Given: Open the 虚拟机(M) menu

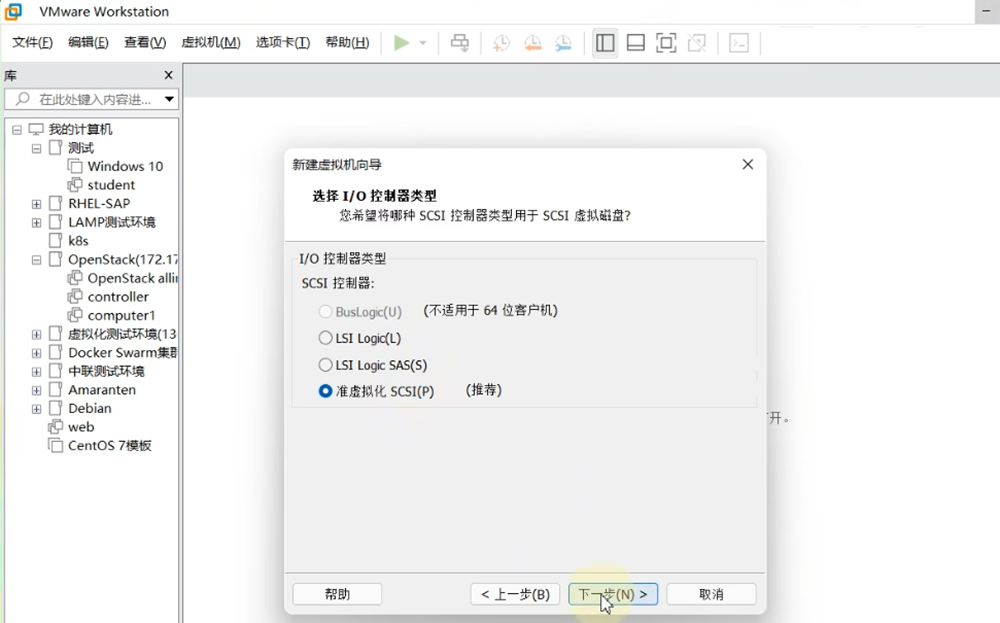Looking at the screenshot, I should click(x=210, y=42).
